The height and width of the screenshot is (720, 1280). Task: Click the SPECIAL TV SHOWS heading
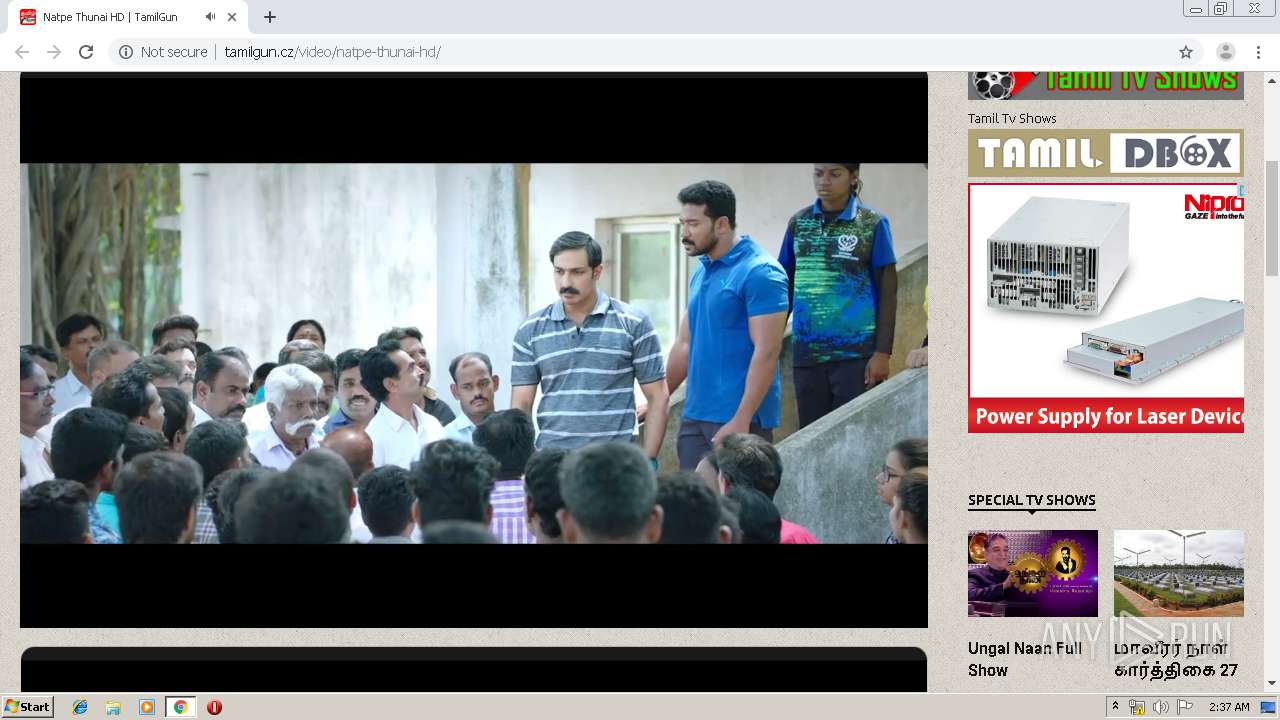coord(1032,500)
